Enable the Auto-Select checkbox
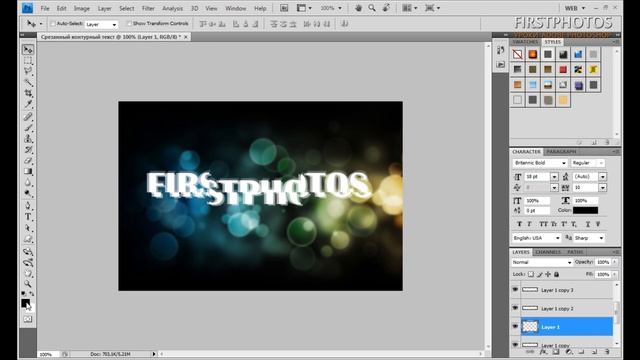 tap(53, 24)
